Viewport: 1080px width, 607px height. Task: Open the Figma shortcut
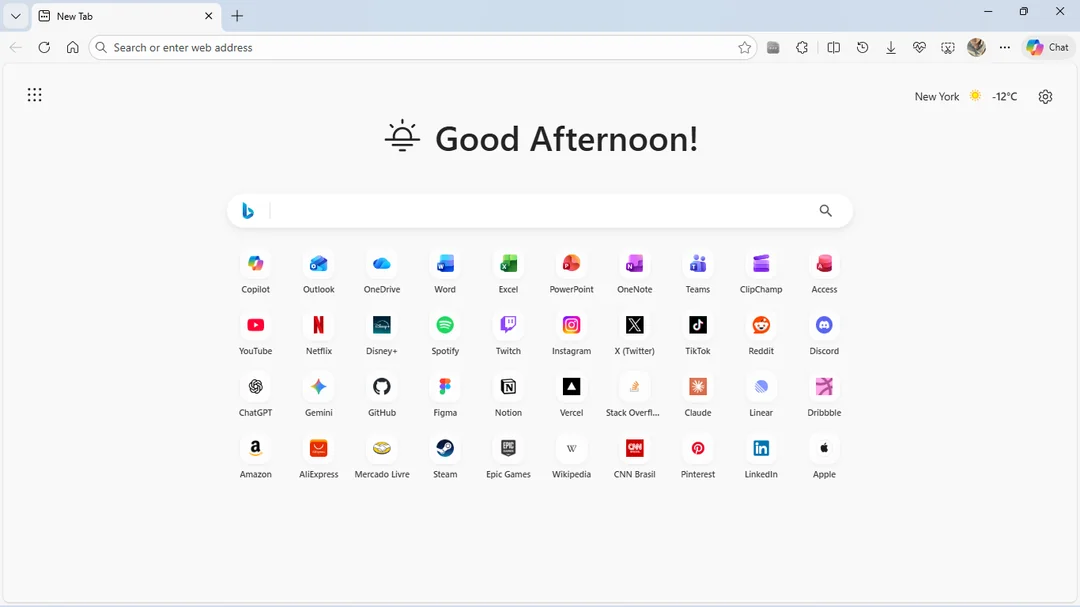point(445,395)
